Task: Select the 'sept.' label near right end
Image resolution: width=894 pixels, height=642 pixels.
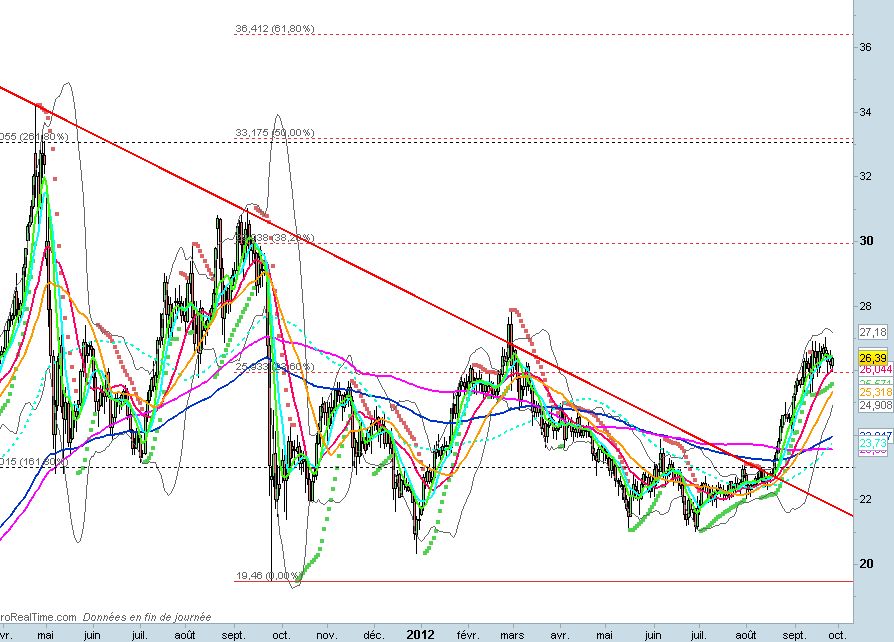Action: point(795,635)
